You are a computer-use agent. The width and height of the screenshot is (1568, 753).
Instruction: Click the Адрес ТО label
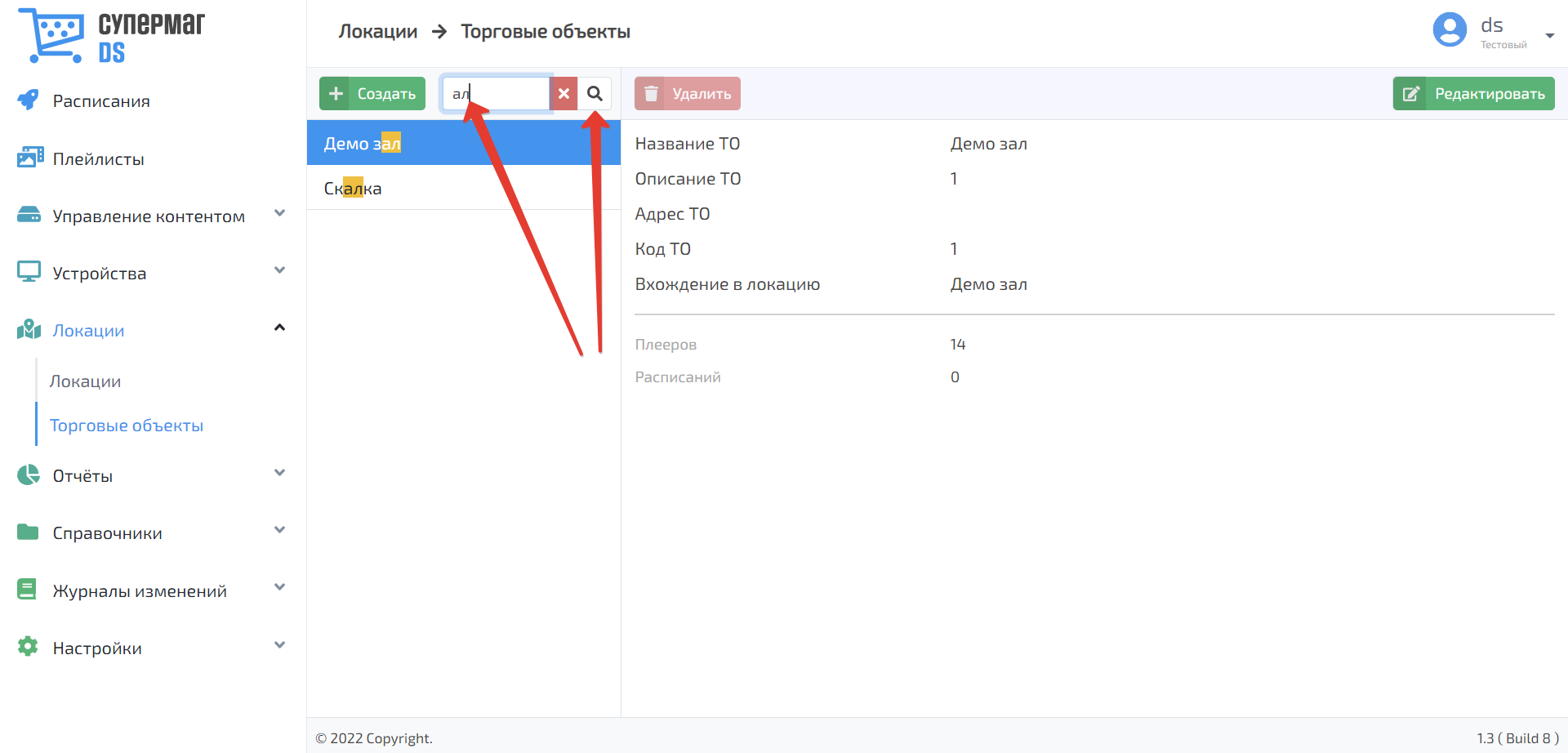pos(673,214)
